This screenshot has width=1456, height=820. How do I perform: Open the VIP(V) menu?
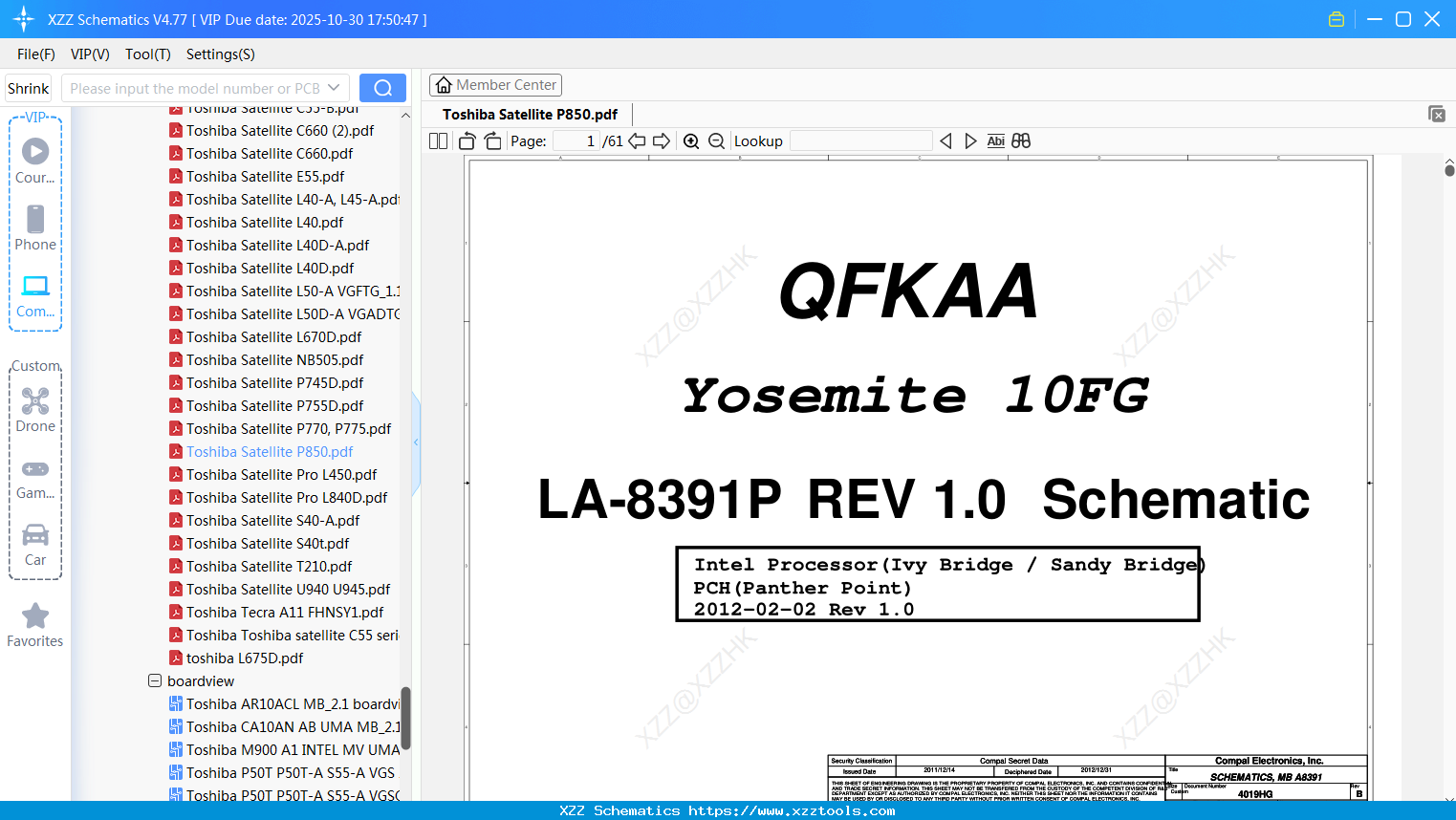(90, 54)
